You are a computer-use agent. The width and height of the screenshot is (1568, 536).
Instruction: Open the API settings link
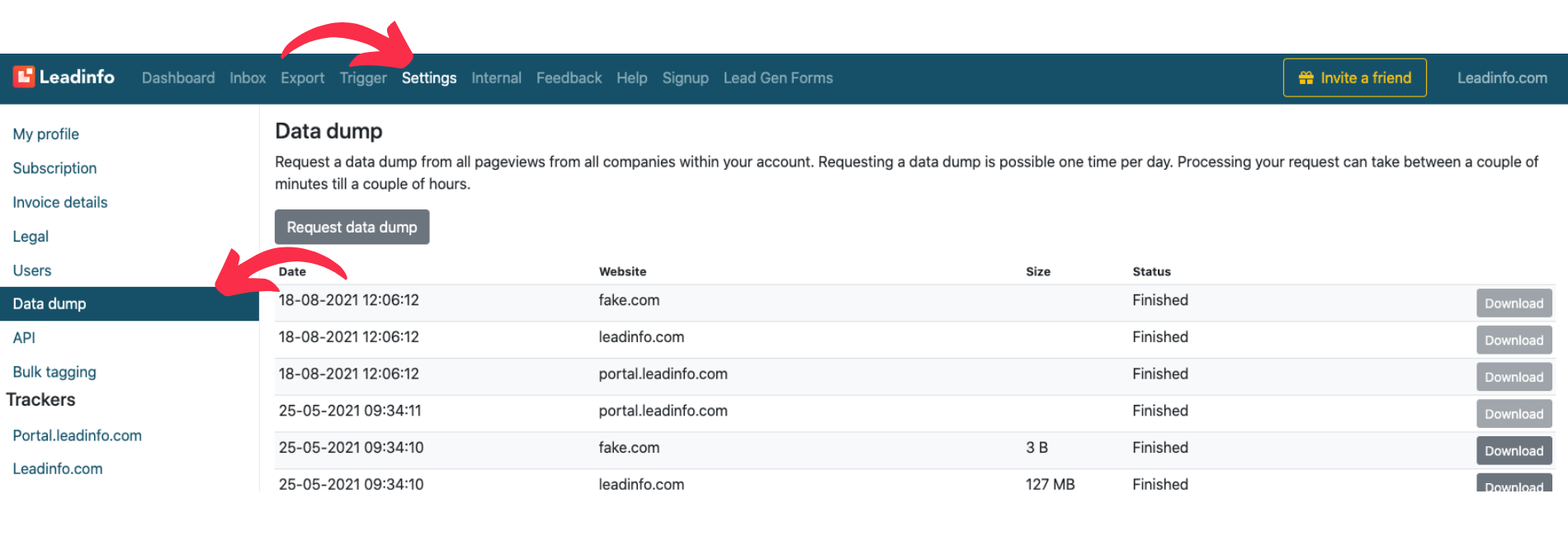(24, 337)
